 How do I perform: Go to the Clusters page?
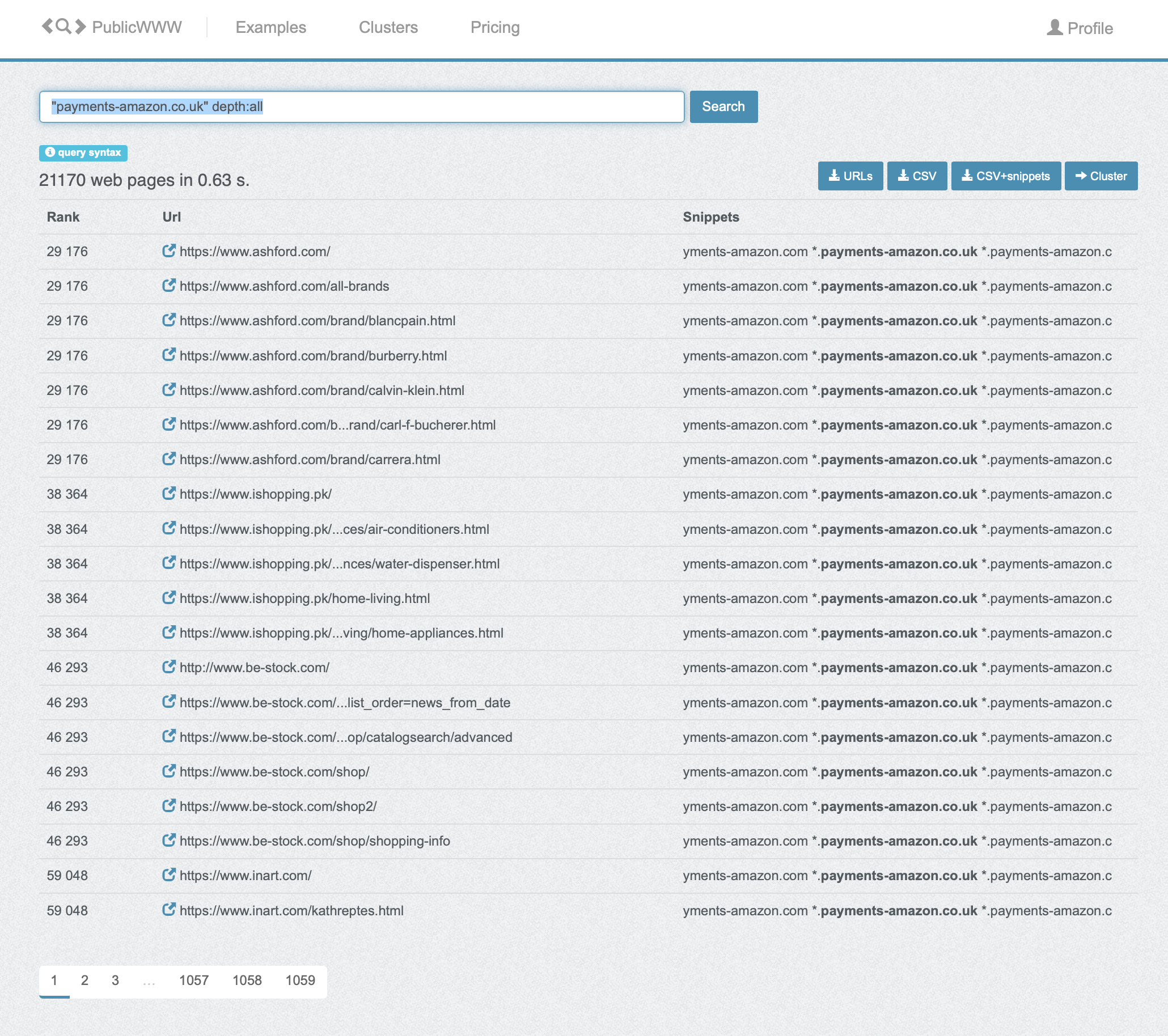tap(388, 27)
